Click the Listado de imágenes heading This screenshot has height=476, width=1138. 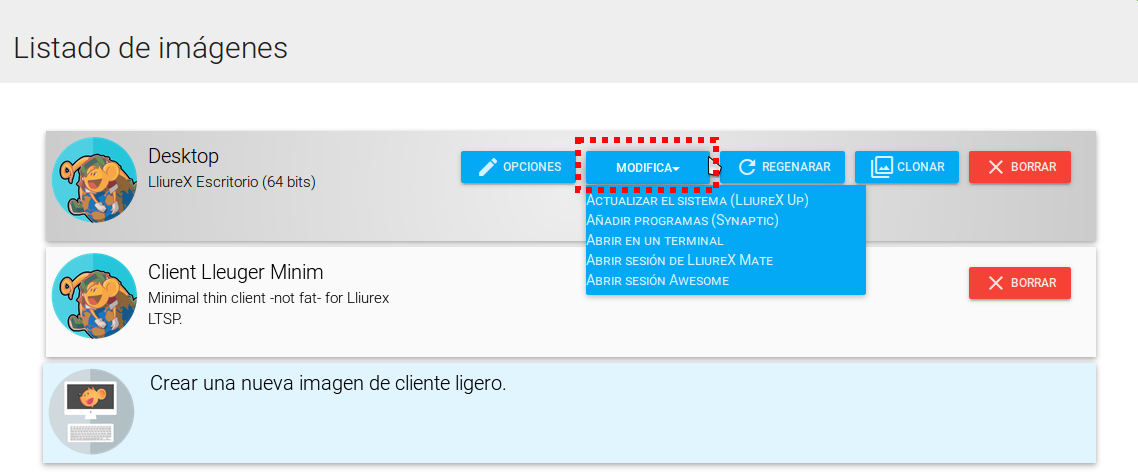tap(150, 47)
